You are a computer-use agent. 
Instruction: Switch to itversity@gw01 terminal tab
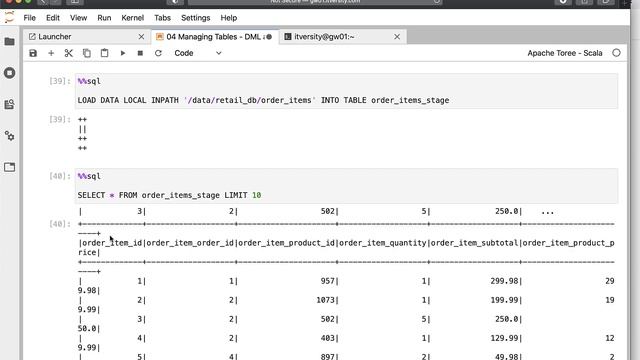point(343,37)
